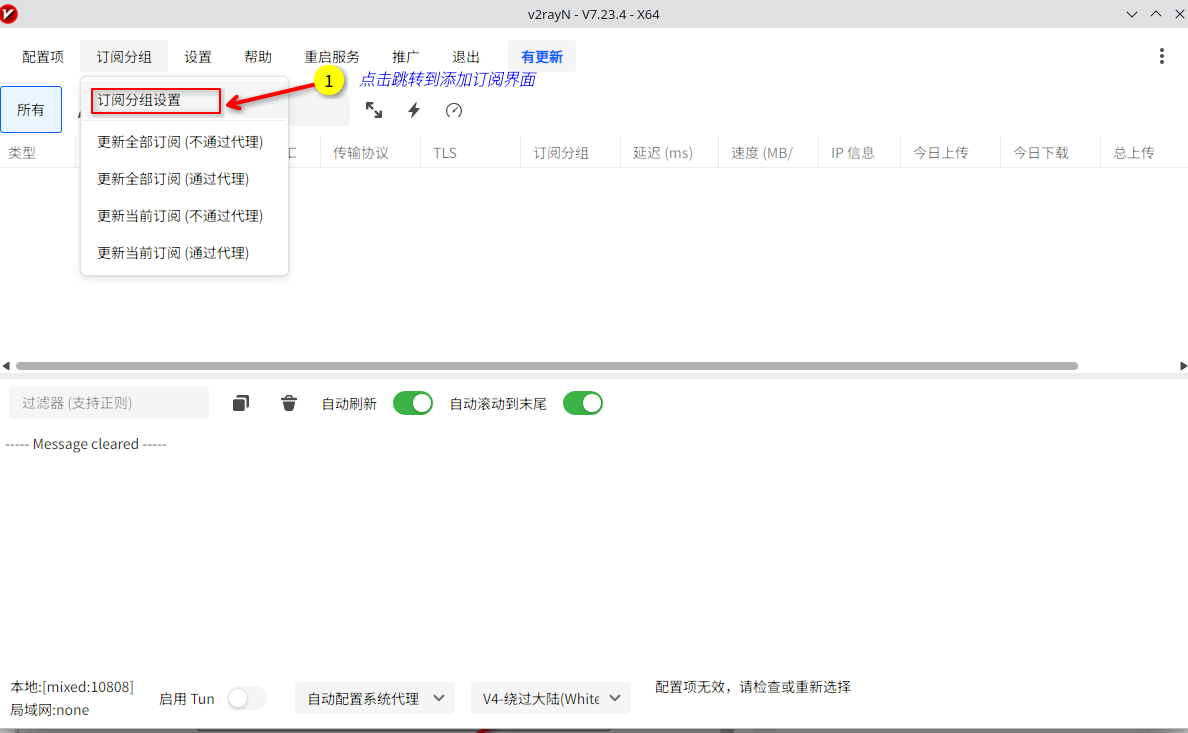Open the 帮助 menu

click(x=258, y=57)
